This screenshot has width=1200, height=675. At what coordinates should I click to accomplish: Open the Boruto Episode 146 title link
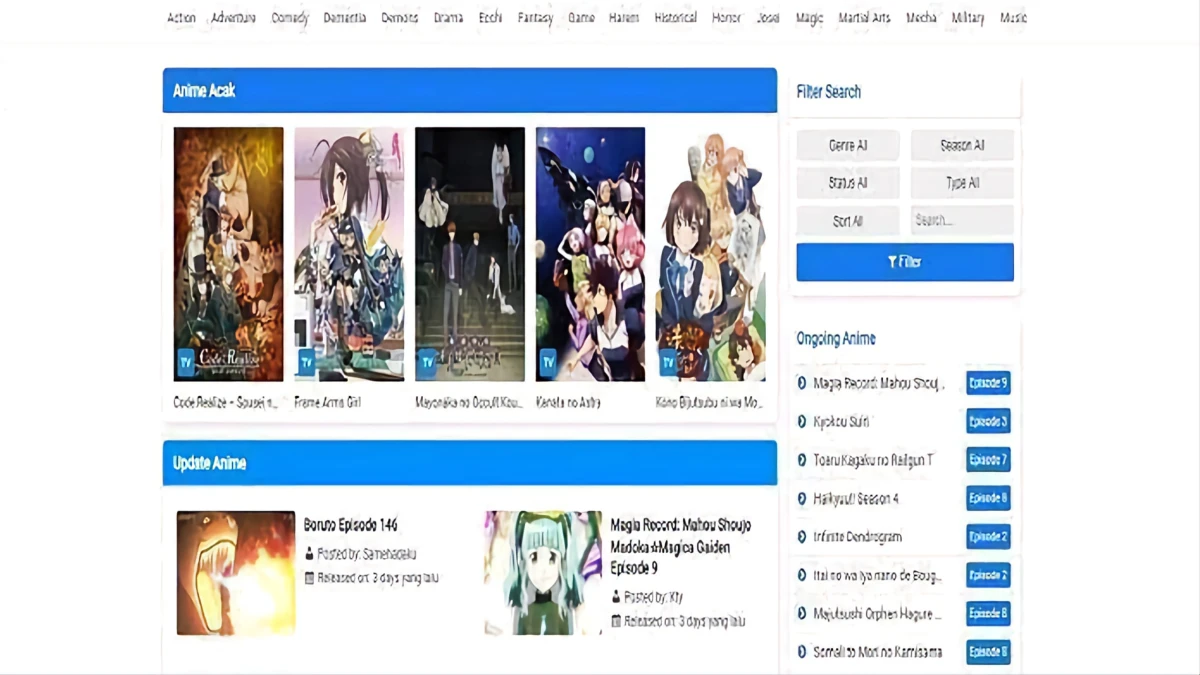[351, 525]
